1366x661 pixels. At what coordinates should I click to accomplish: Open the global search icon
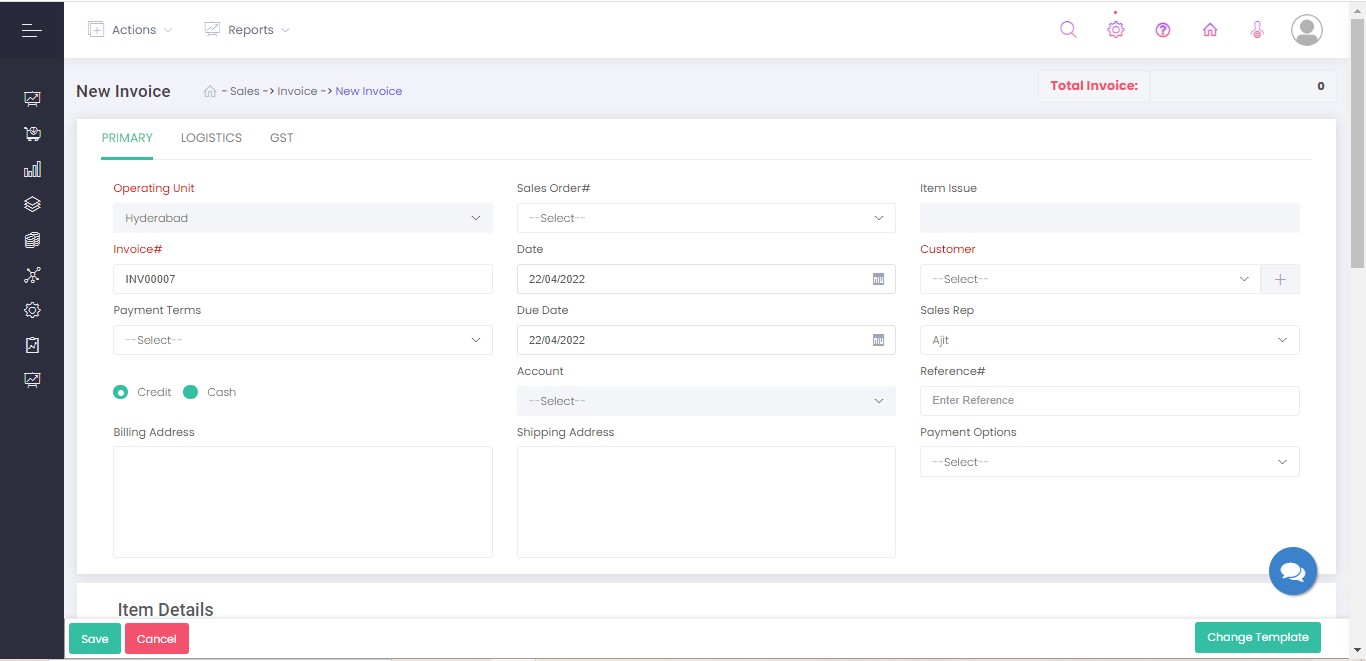[x=1068, y=30]
